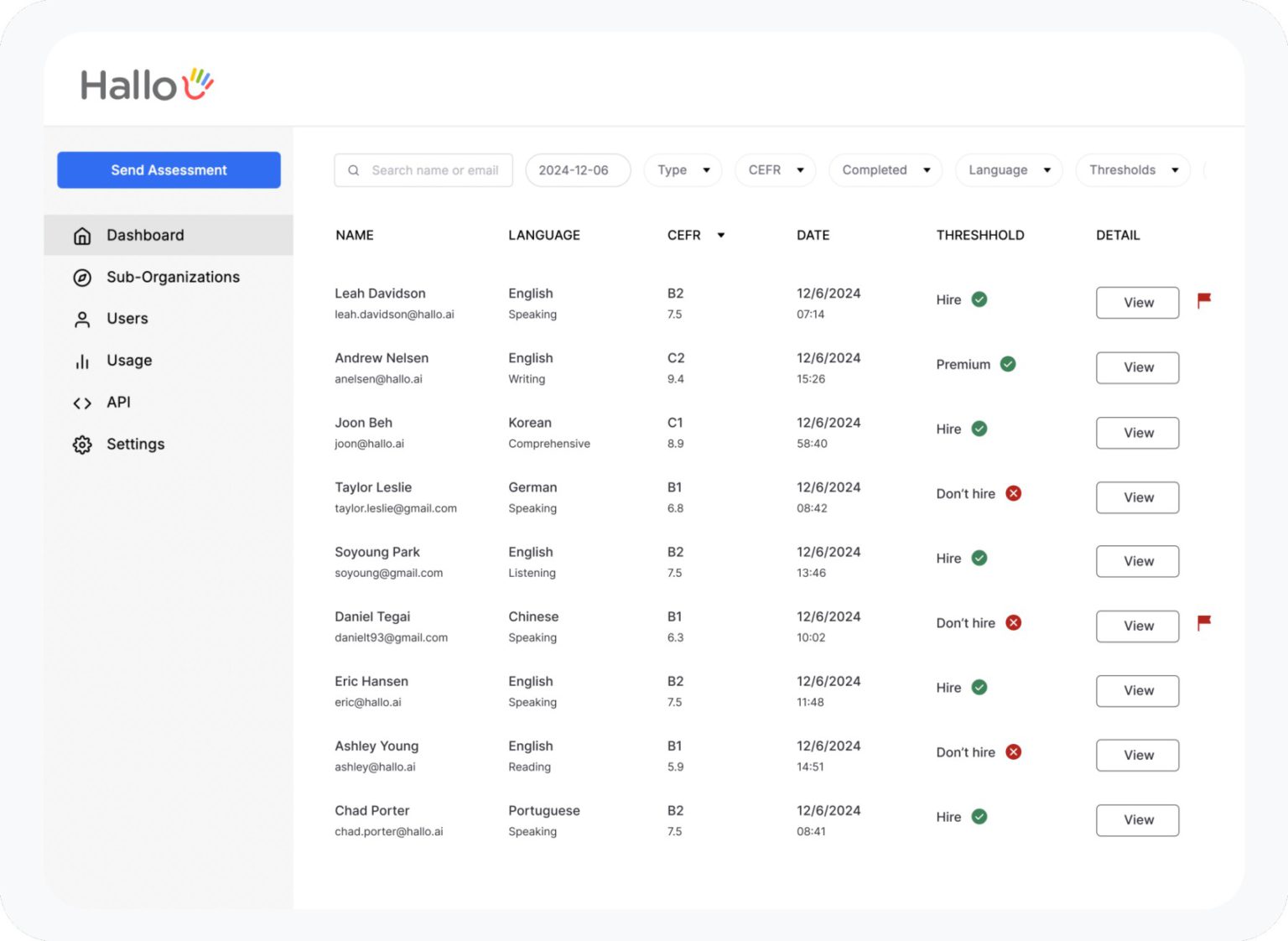
Task: Click the Hallo logo hand icon
Action: 199,82
